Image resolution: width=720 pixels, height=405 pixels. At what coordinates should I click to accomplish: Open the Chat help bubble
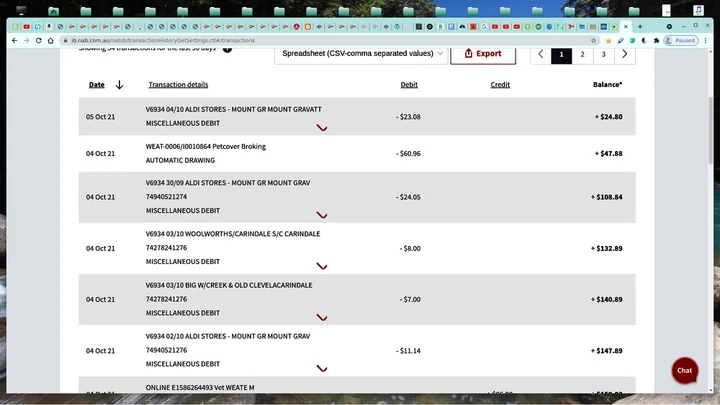684,370
